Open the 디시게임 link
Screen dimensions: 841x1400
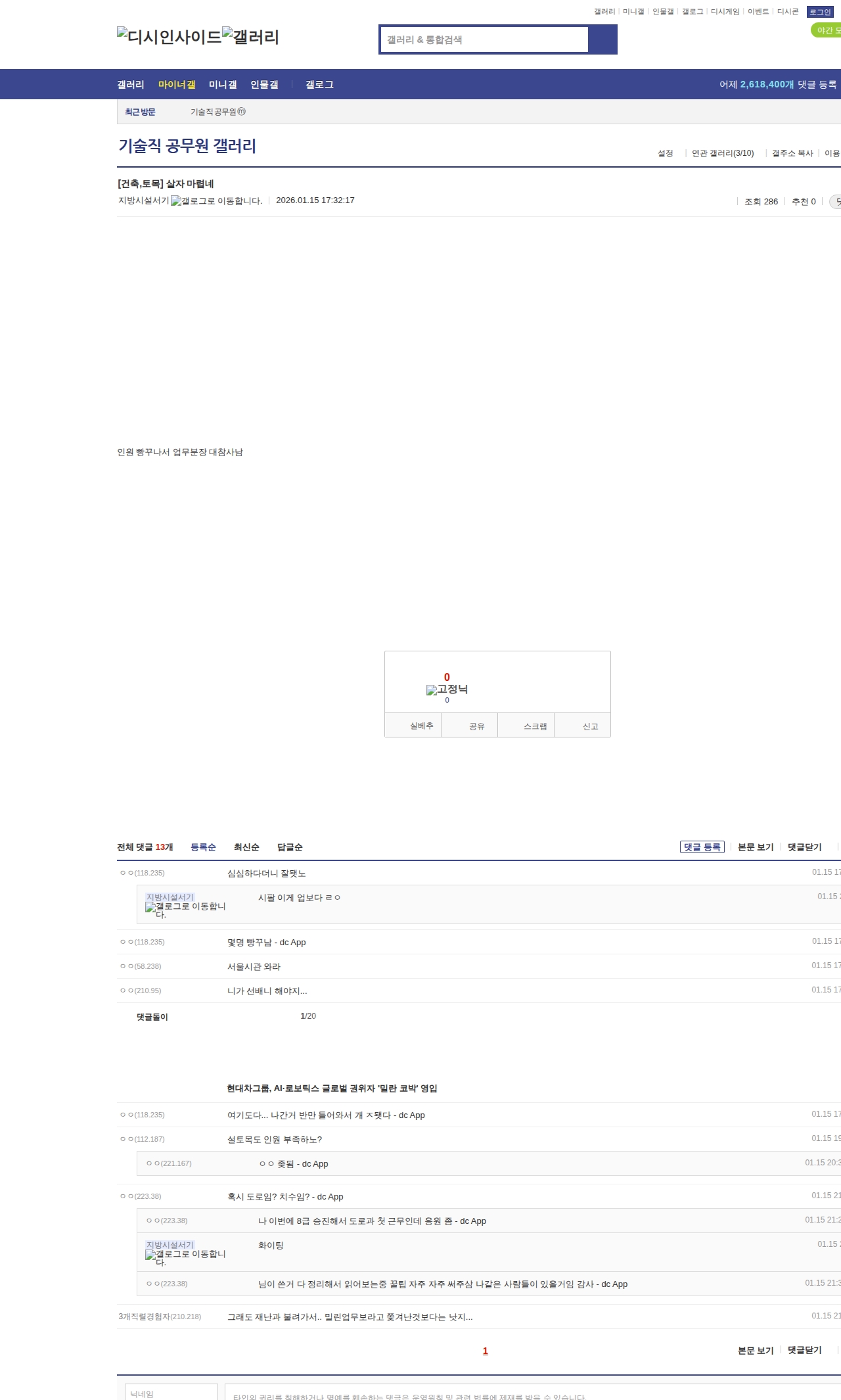(x=725, y=12)
